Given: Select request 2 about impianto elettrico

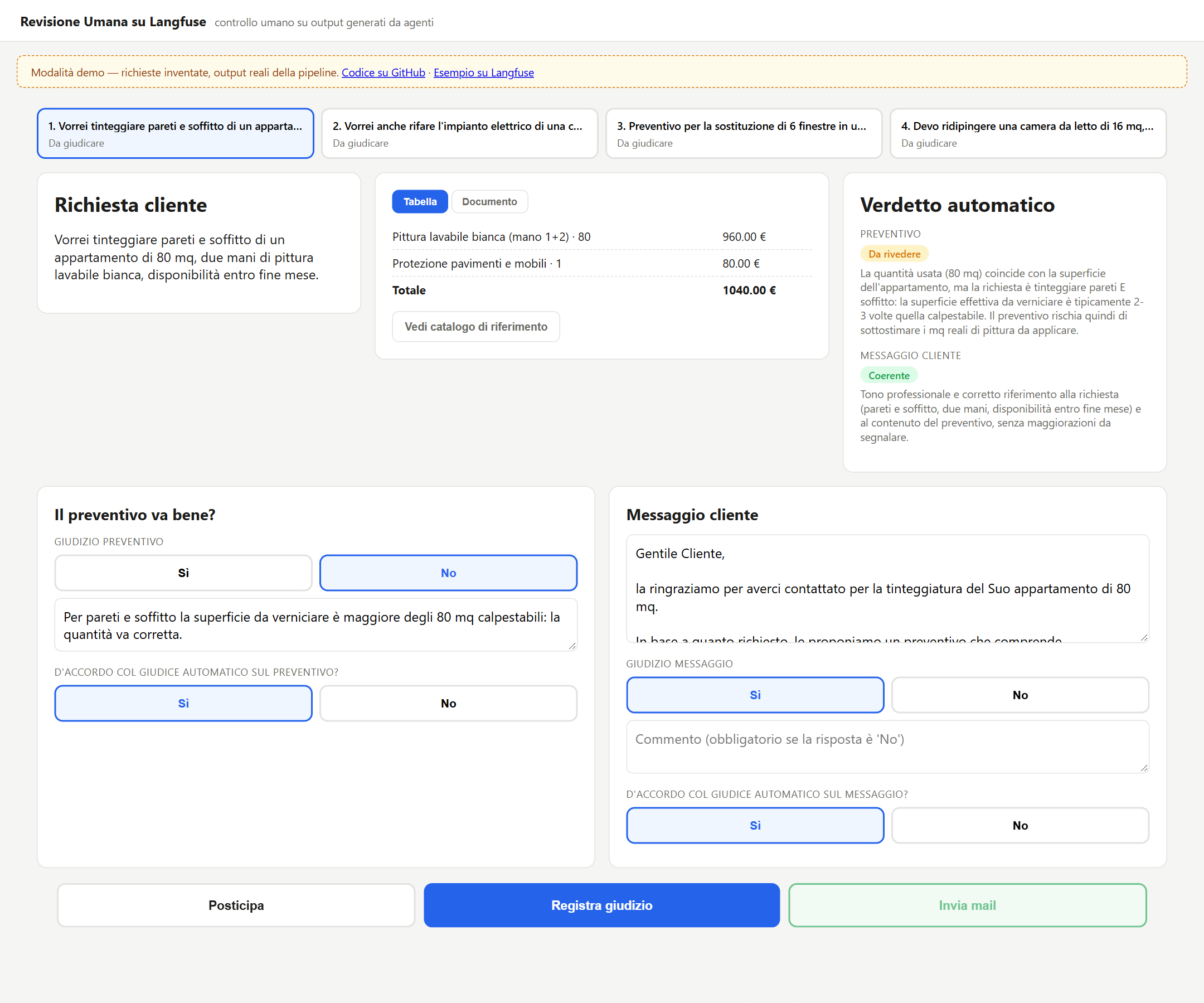Looking at the screenshot, I should click(459, 133).
